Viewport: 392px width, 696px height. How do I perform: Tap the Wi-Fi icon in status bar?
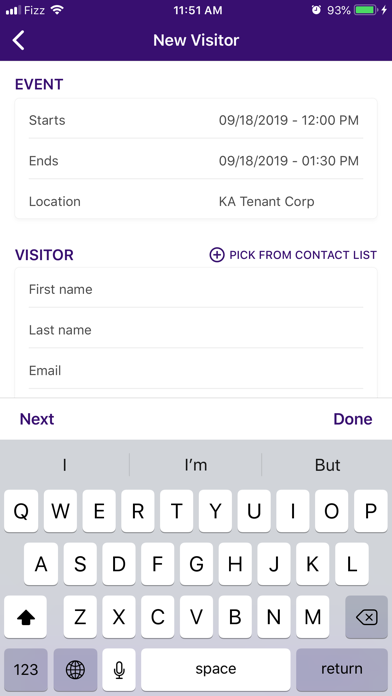57,10
